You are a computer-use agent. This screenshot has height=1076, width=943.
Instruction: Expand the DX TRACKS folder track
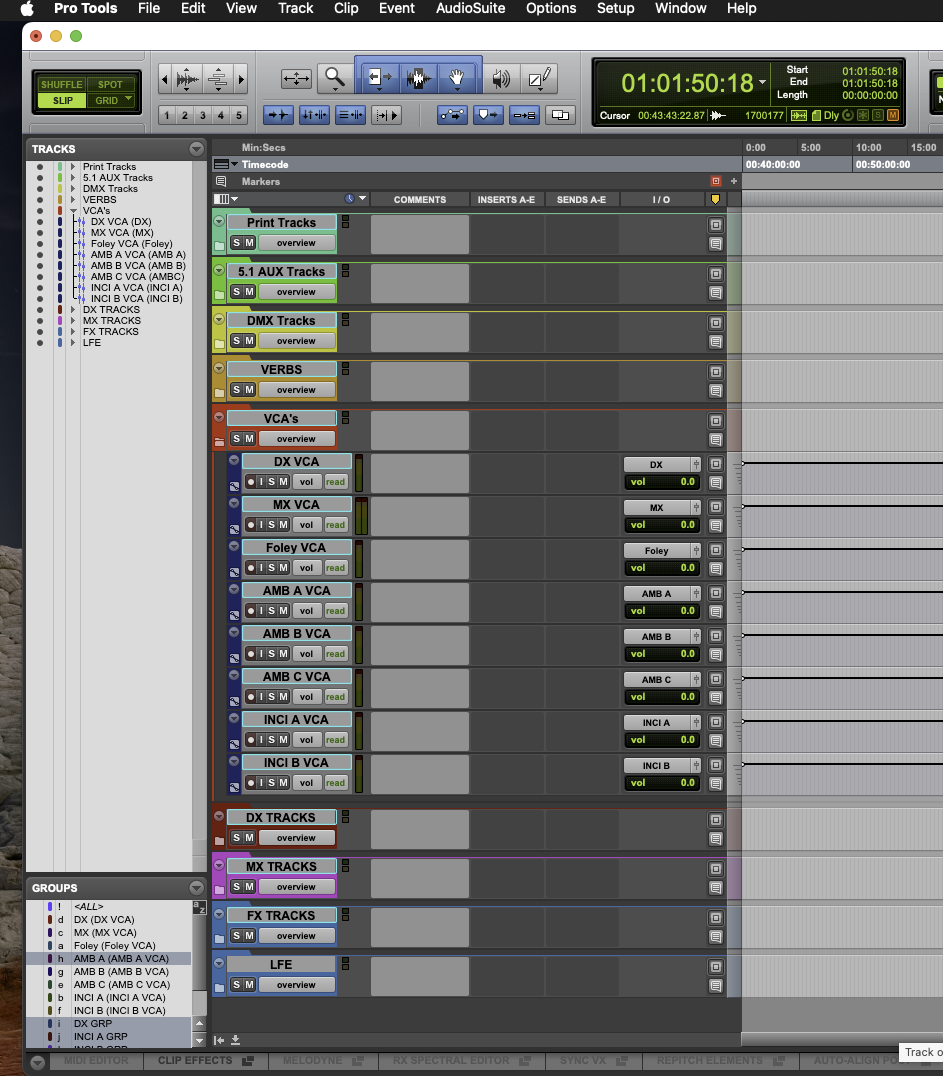click(x=219, y=816)
